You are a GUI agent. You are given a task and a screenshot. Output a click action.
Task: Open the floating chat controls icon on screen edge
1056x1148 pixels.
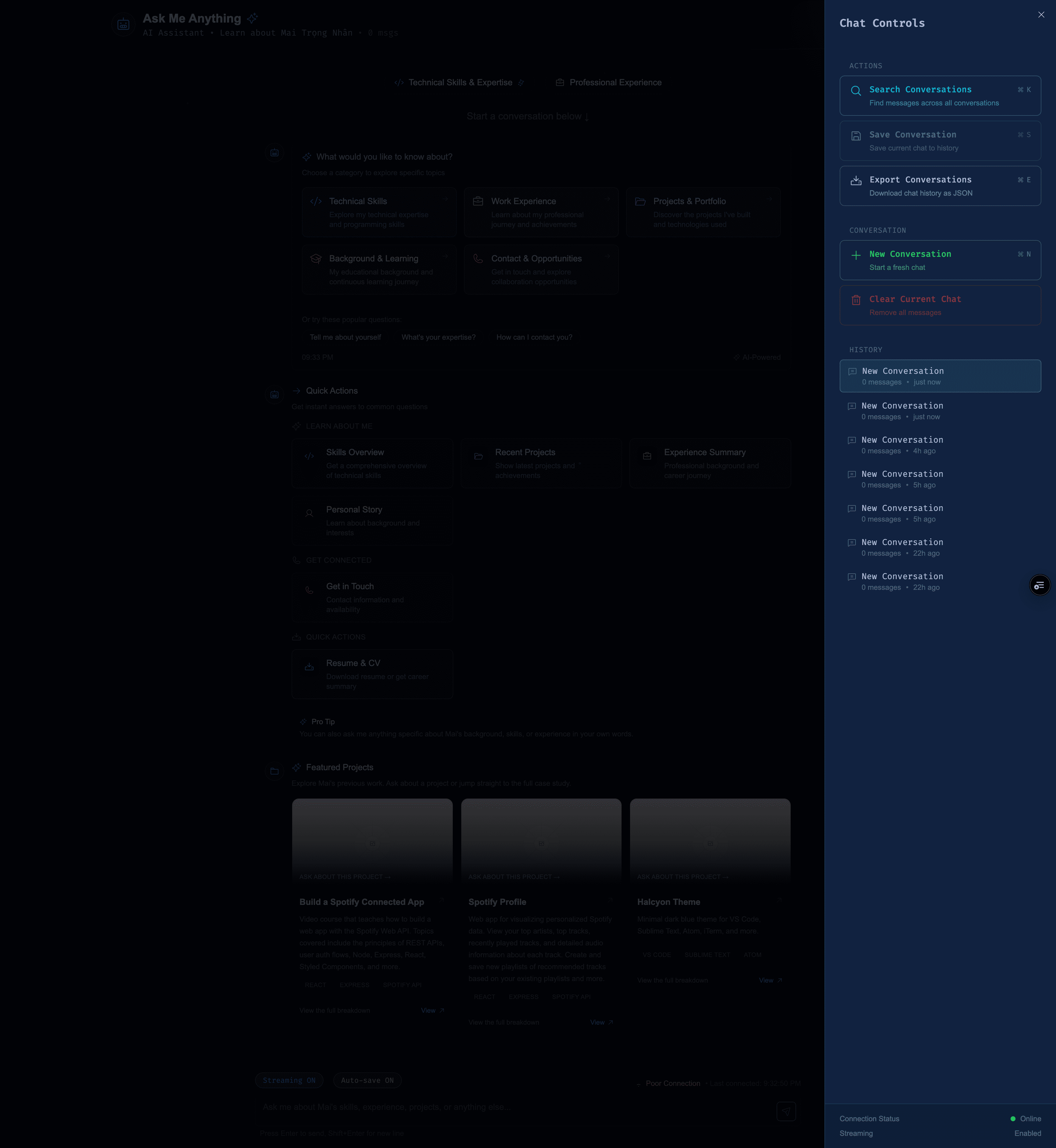1040,585
